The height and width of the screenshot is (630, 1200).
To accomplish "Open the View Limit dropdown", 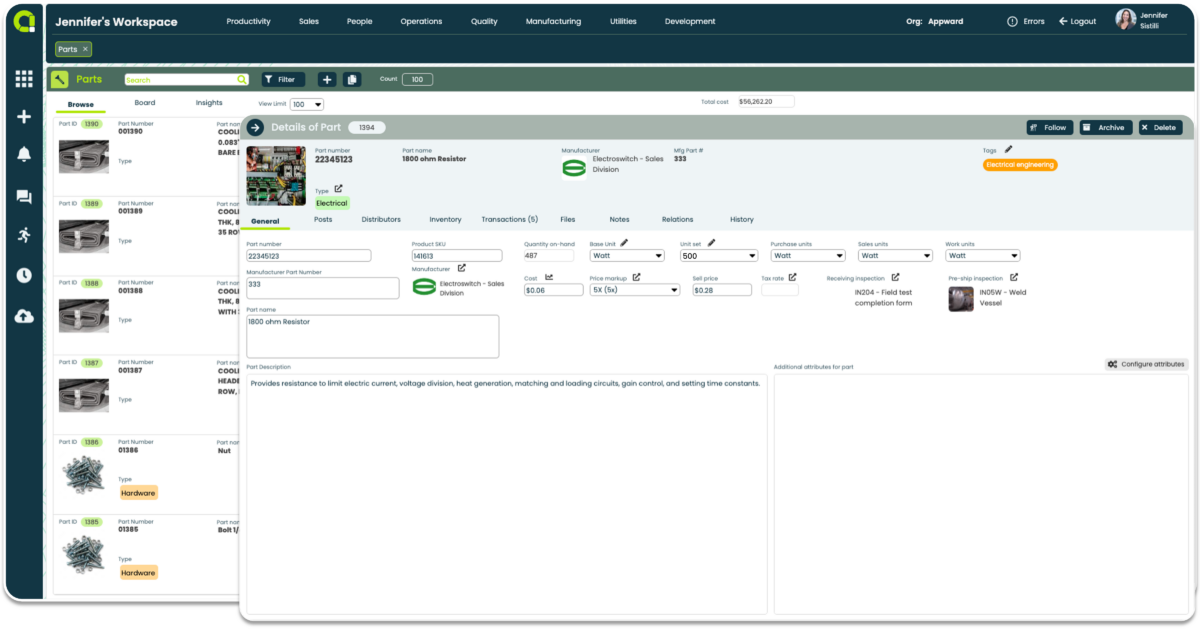I will click(306, 104).
